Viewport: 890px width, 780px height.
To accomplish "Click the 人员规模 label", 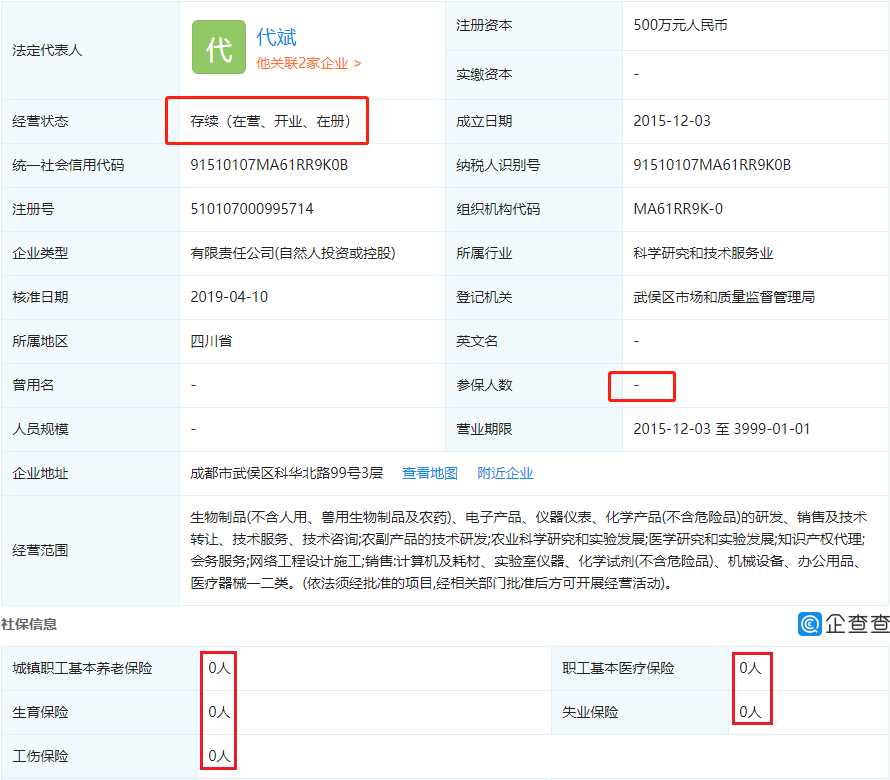I will coord(40,429).
